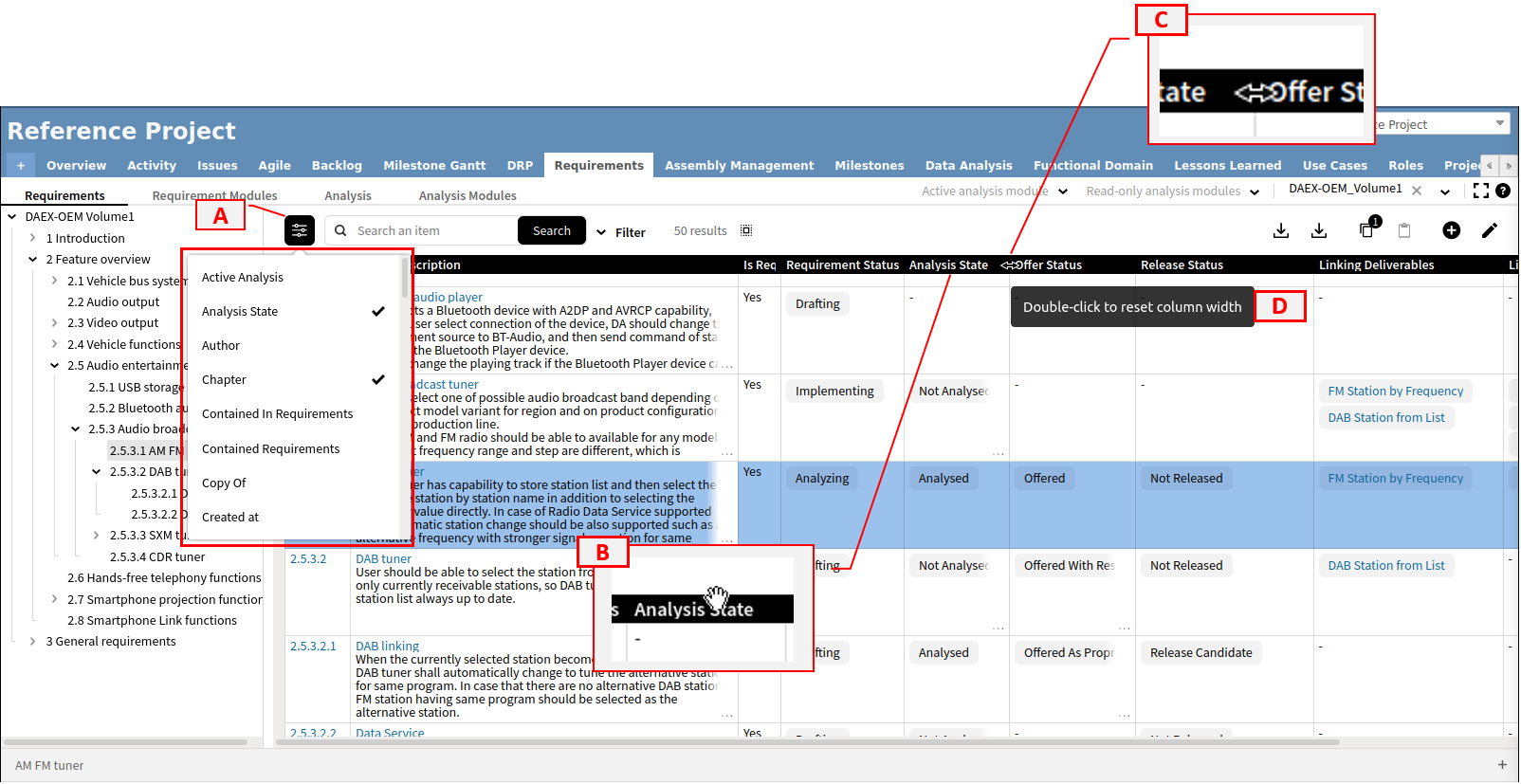Toggle Copy Of column option

tap(293, 483)
